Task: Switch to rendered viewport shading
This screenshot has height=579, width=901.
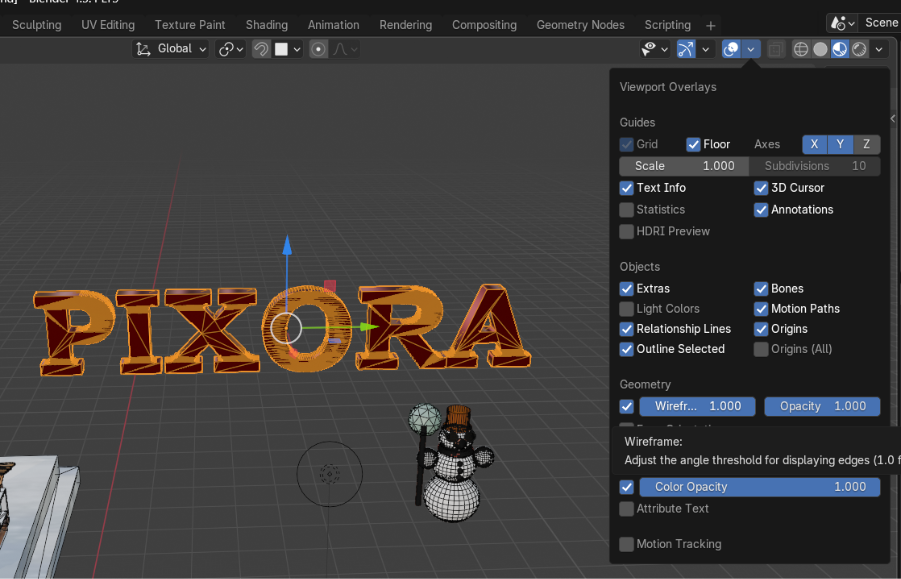Action: [858, 49]
